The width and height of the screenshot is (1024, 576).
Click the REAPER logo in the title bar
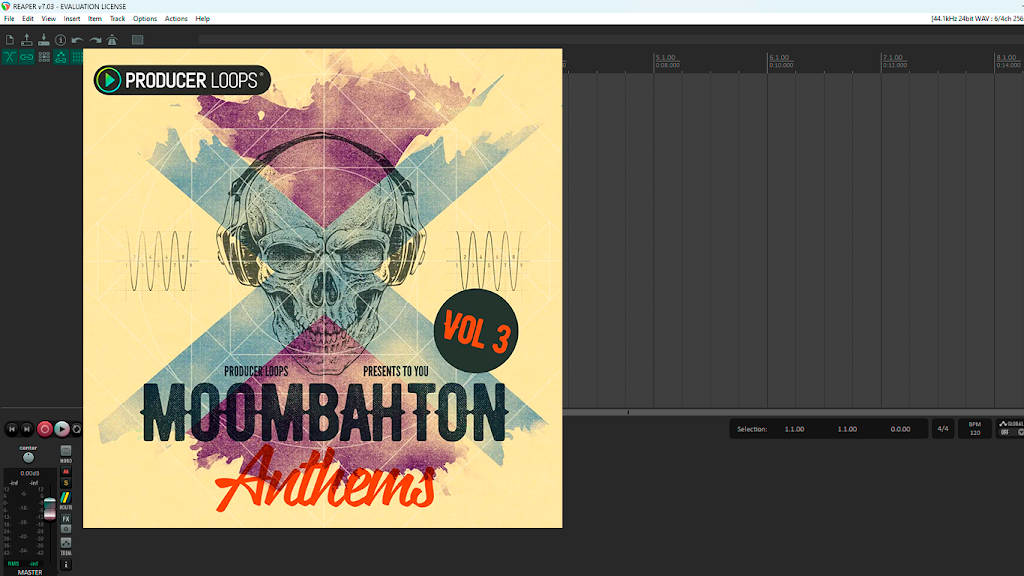pyautogui.click(x=6, y=7)
